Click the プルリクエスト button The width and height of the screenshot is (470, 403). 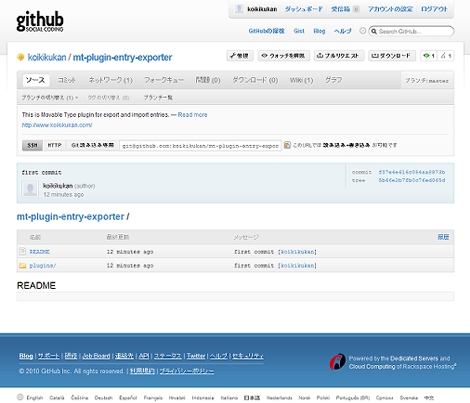click(x=339, y=56)
